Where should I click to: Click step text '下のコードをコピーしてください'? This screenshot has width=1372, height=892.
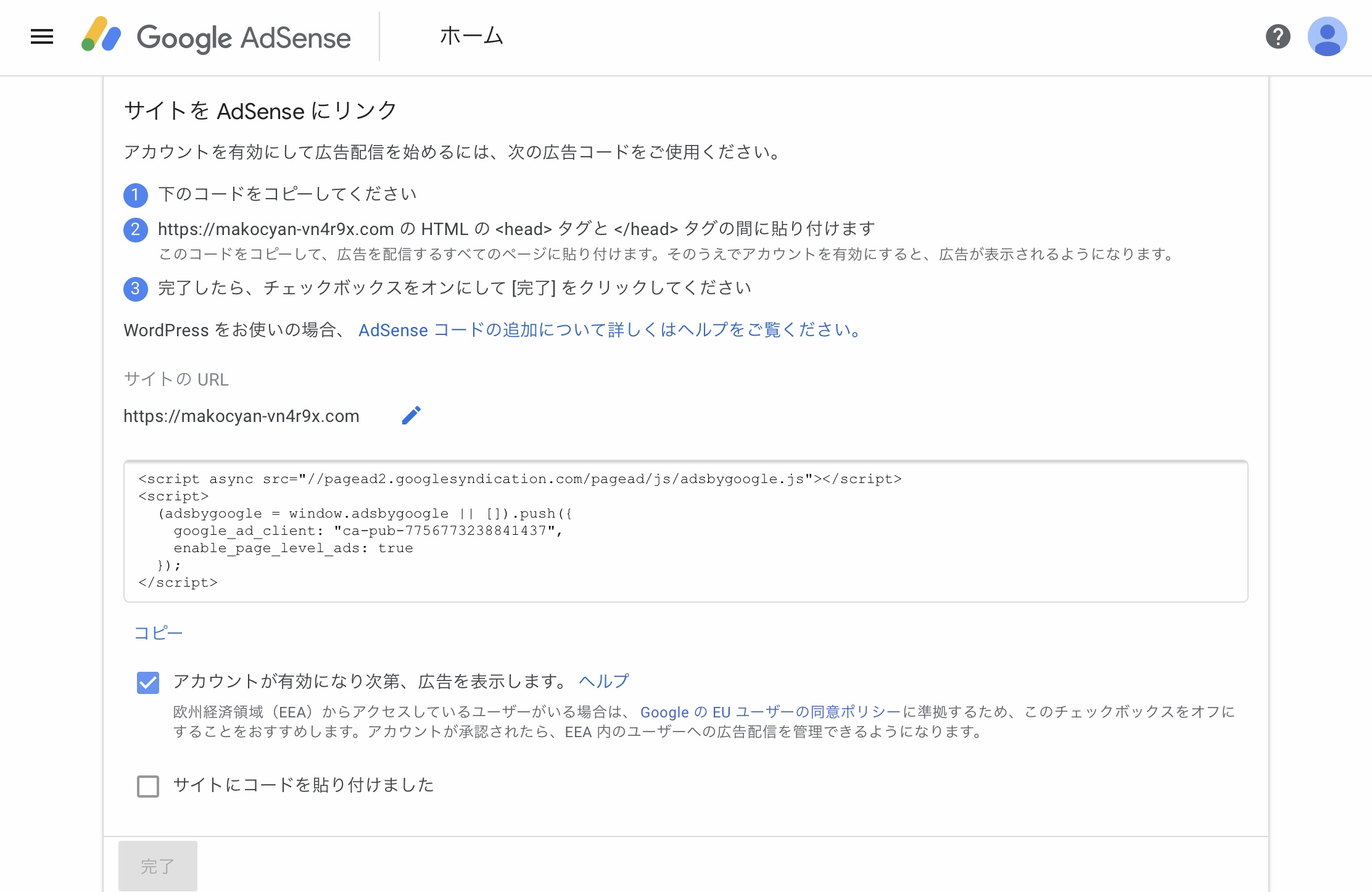coord(287,194)
